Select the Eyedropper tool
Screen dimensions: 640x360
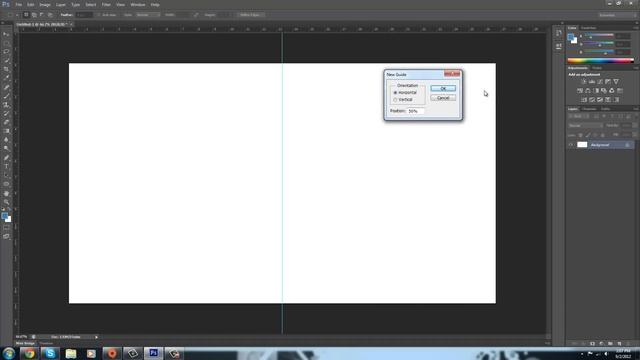coord(6,78)
